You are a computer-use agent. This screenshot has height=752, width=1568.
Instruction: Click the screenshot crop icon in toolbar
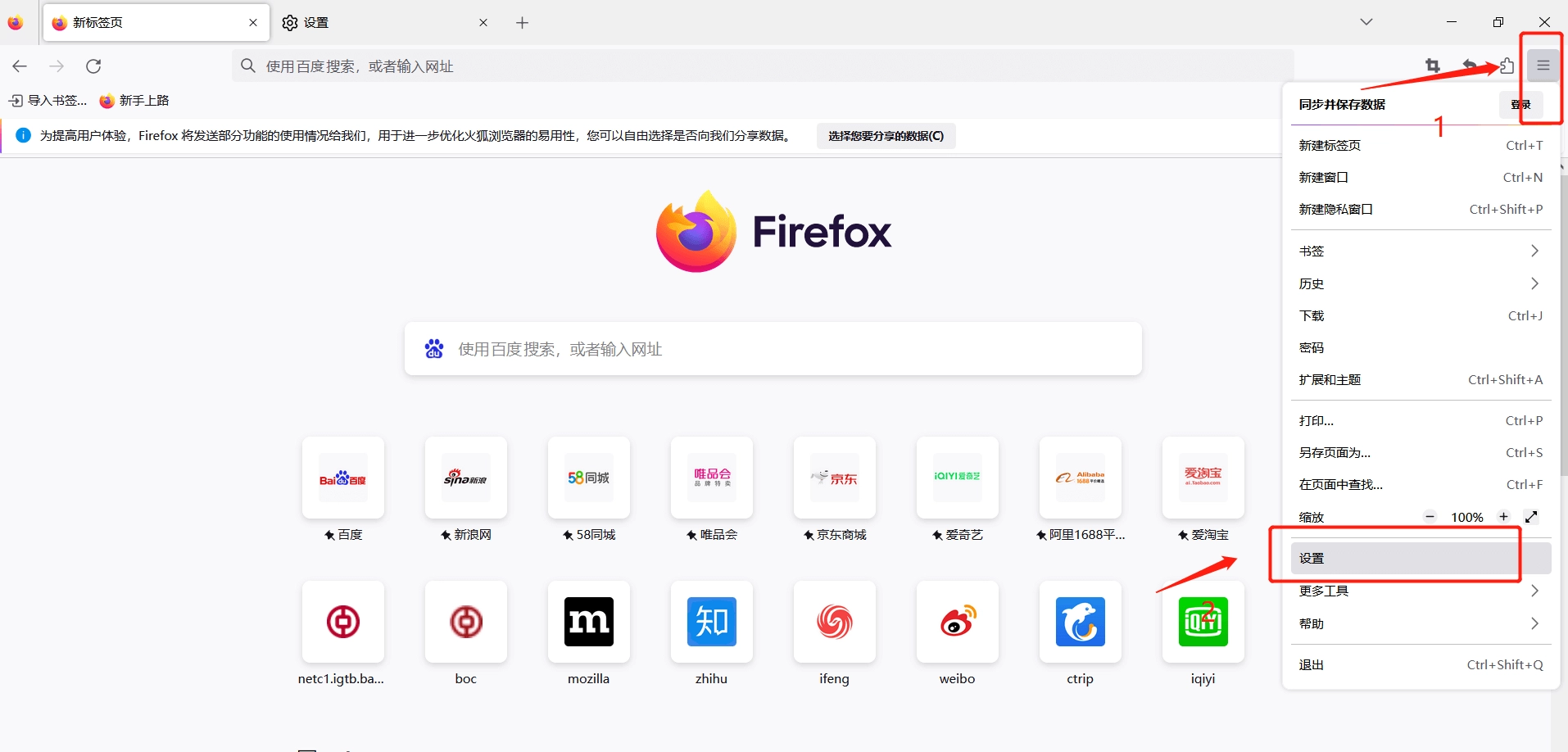coord(1432,66)
